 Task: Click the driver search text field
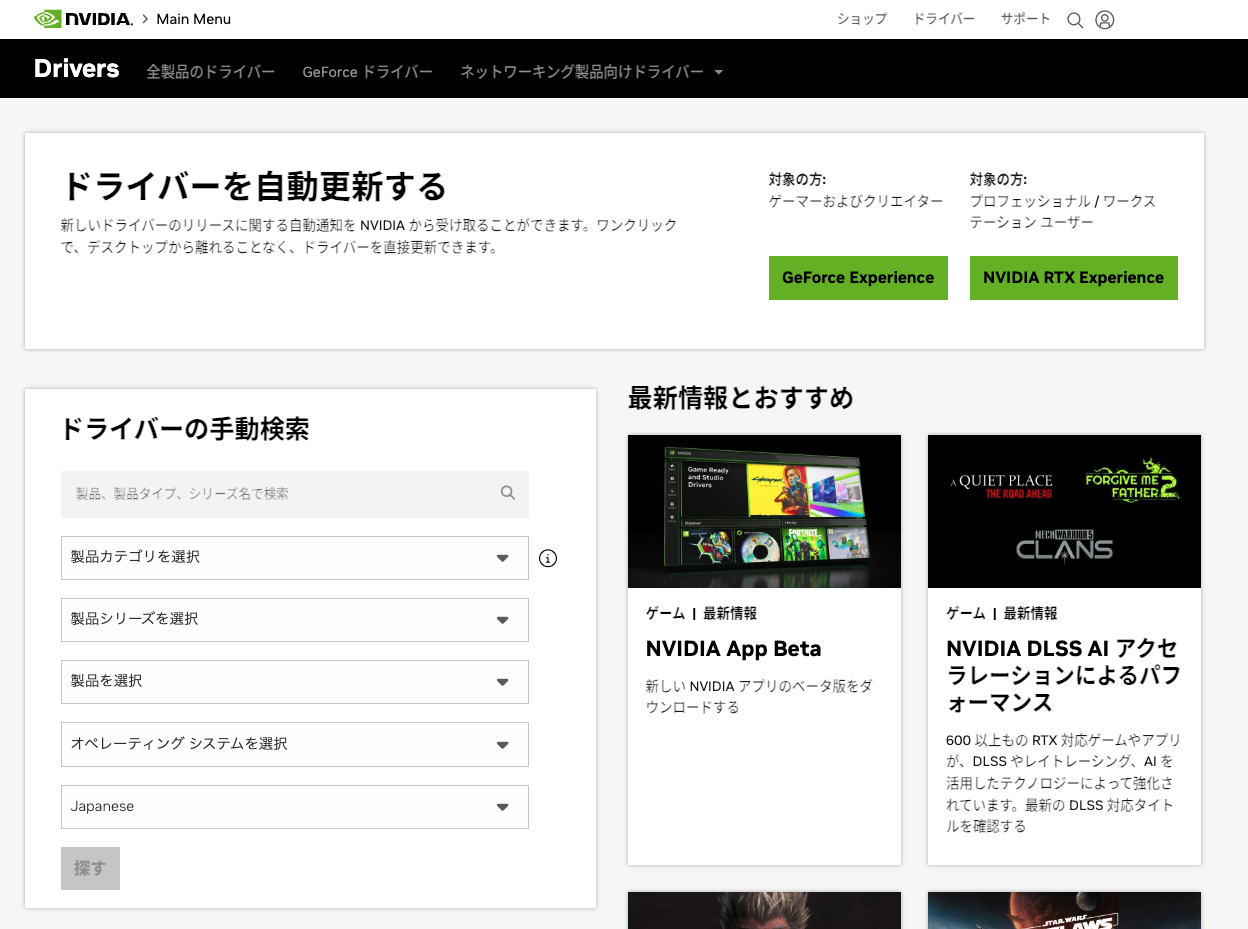pyautogui.click(x=295, y=494)
